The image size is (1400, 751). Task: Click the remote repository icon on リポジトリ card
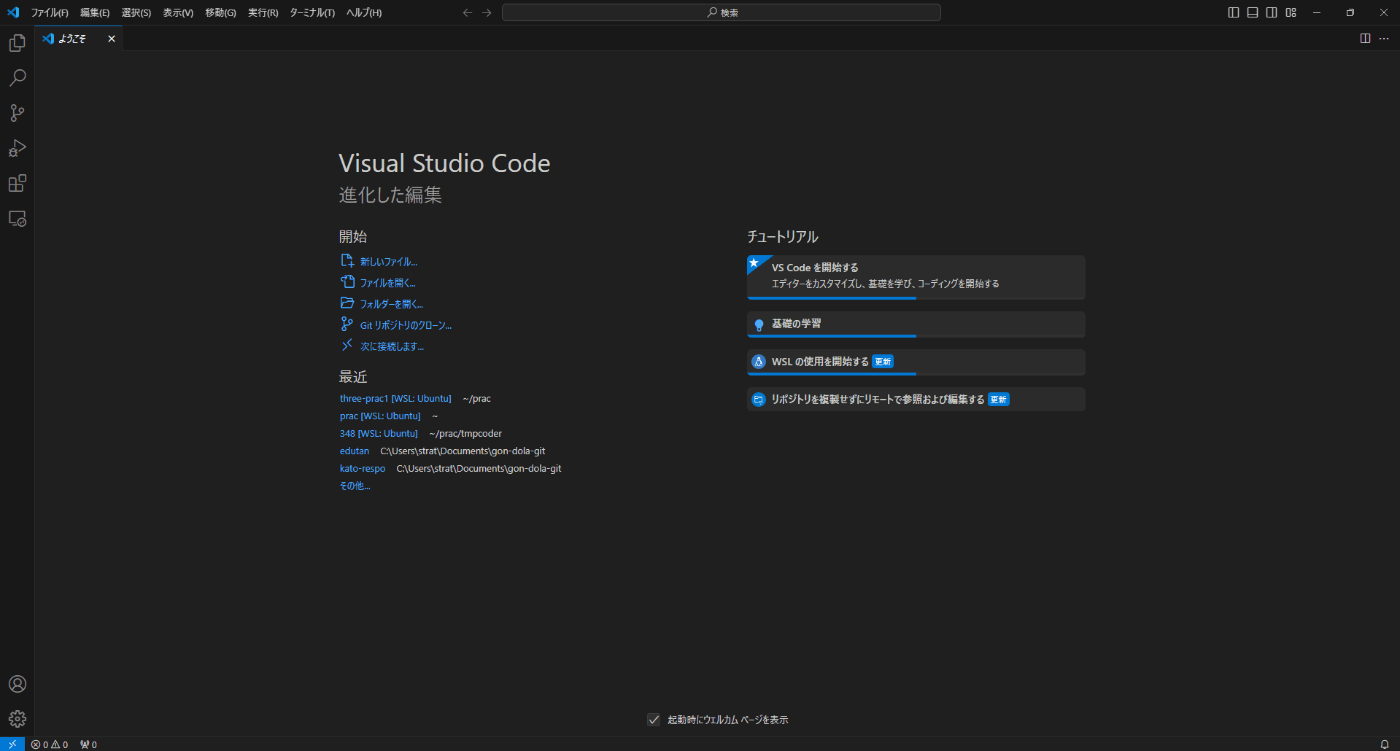coord(758,399)
